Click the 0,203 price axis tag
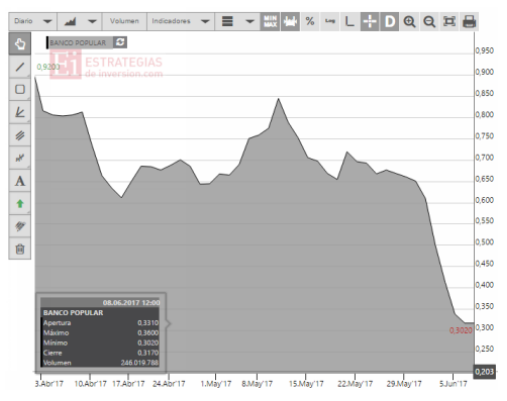507x401 pixels. pyautogui.click(x=484, y=372)
